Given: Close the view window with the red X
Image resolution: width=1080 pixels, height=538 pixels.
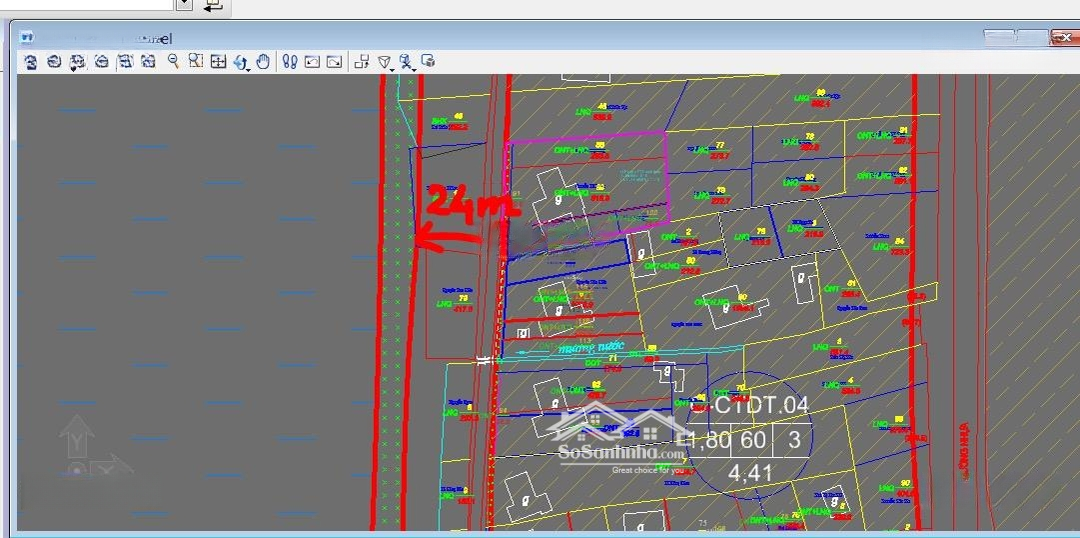Looking at the screenshot, I should click(x=1060, y=37).
